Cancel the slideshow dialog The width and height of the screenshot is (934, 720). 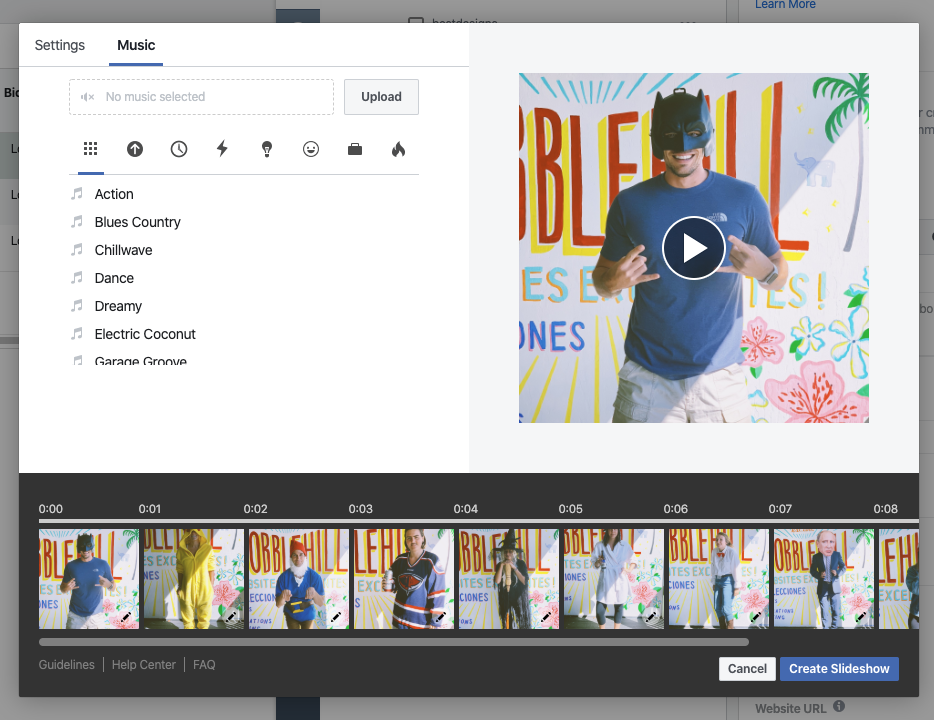[x=747, y=669]
